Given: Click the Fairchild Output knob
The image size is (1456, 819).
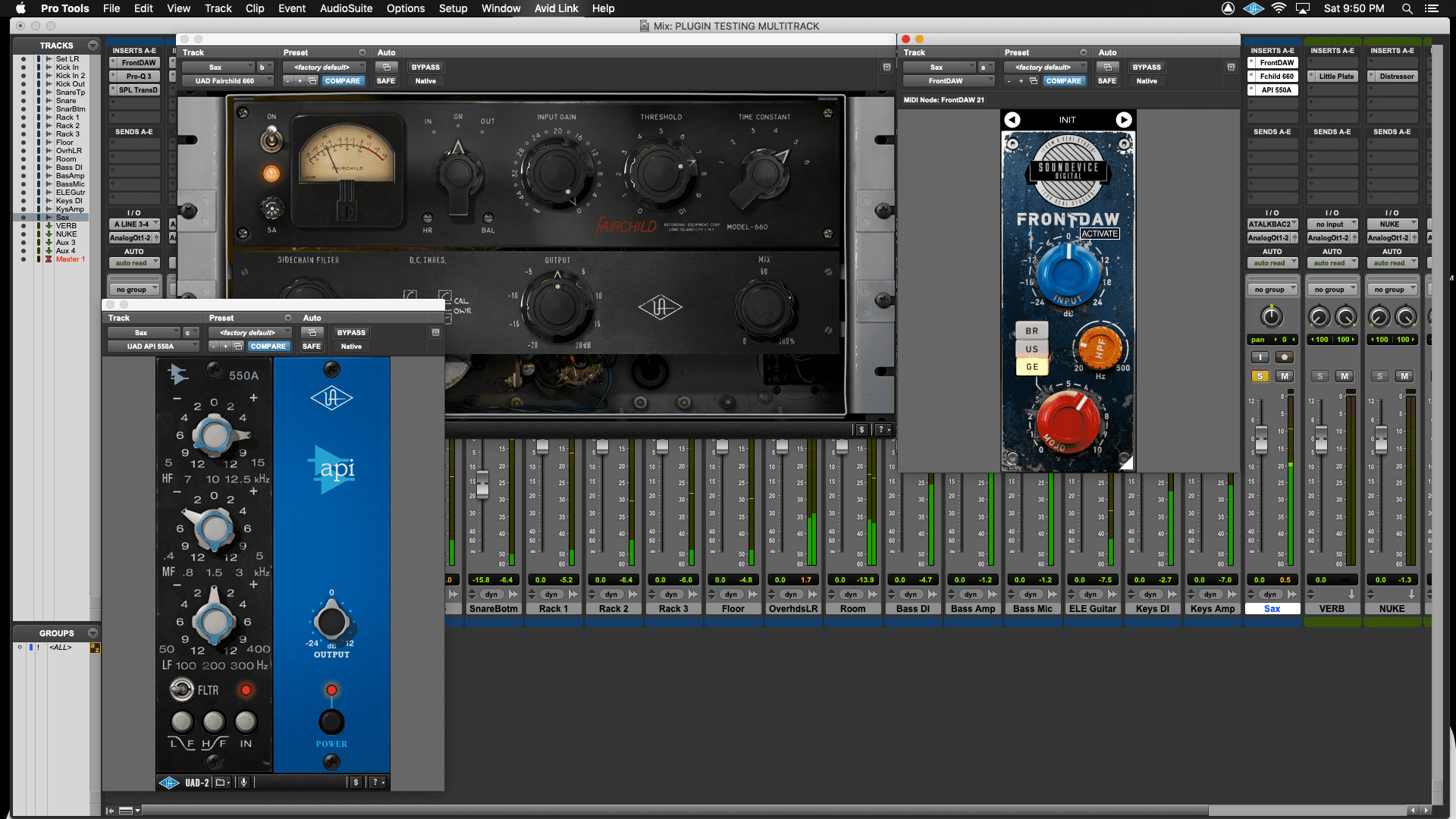Looking at the screenshot, I should [557, 306].
